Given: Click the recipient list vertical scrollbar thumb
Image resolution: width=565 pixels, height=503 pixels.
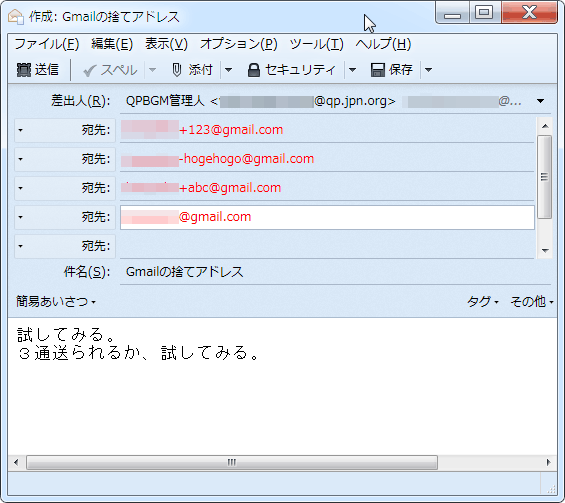Looking at the screenshot, I should [x=545, y=177].
